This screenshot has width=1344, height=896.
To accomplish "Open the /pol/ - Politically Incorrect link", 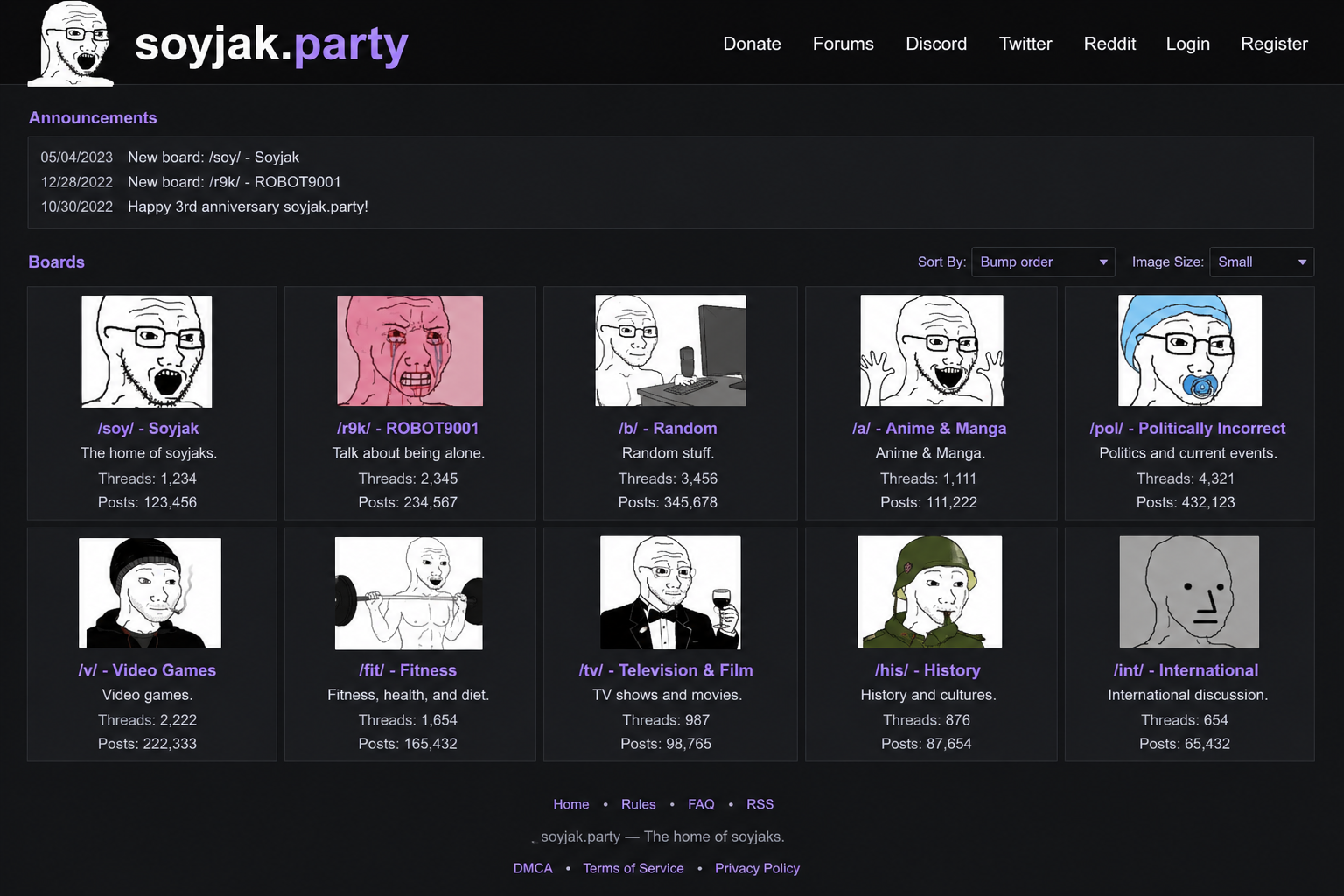I will click(x=1187, y=428).
